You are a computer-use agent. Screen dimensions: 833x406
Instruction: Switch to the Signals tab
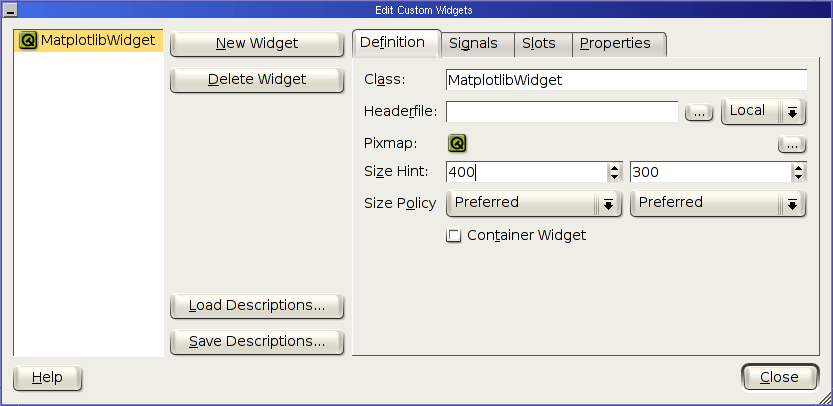[473, 44]
